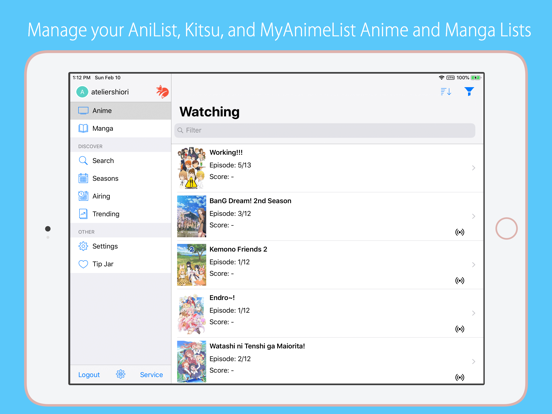This screenshot has height=414, width=552.
Task: Go to the Trending label
Action: (106, 214)
